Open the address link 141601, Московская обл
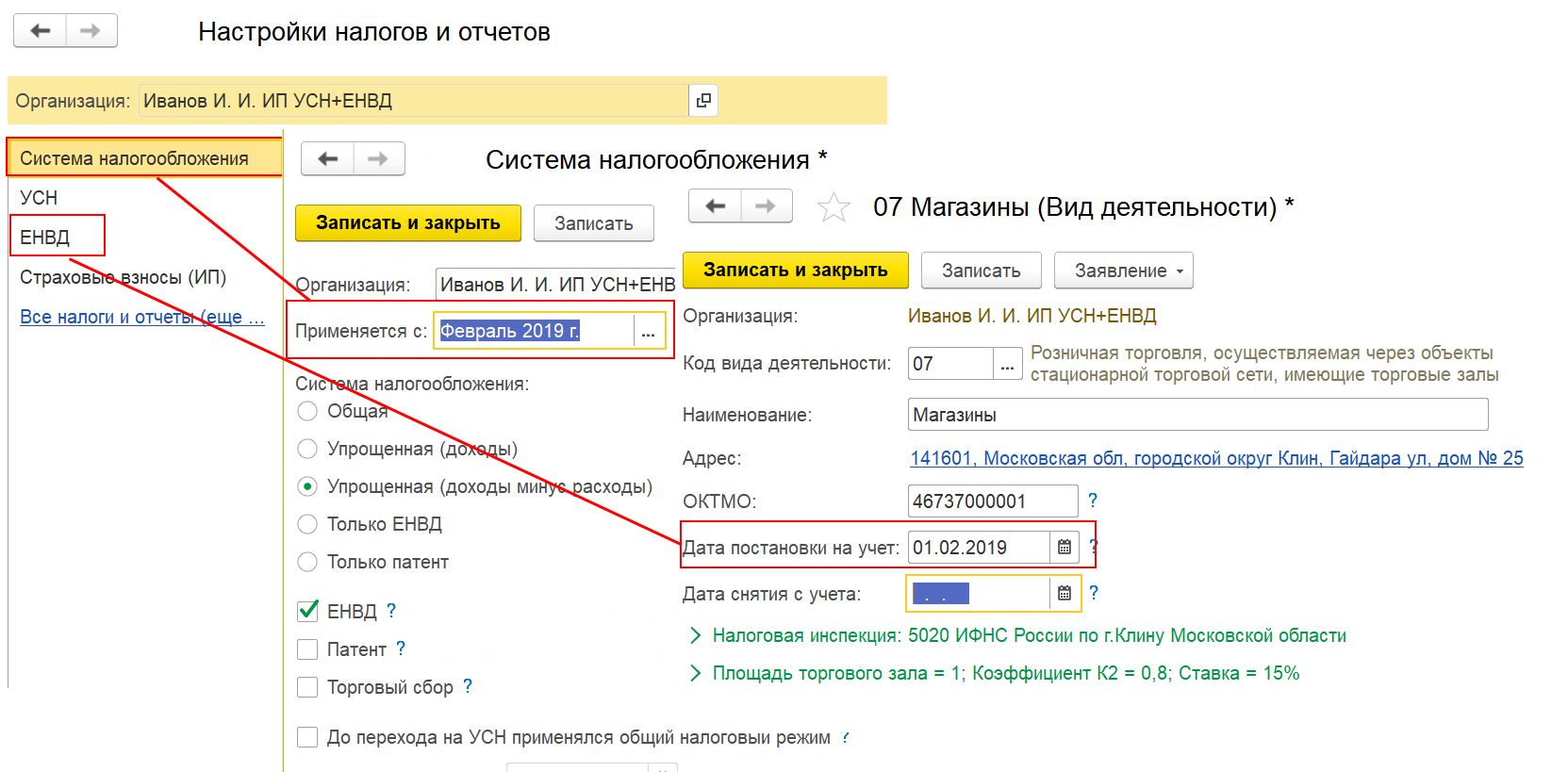This screenshot has height=772, width=1568. point(1216,459)
